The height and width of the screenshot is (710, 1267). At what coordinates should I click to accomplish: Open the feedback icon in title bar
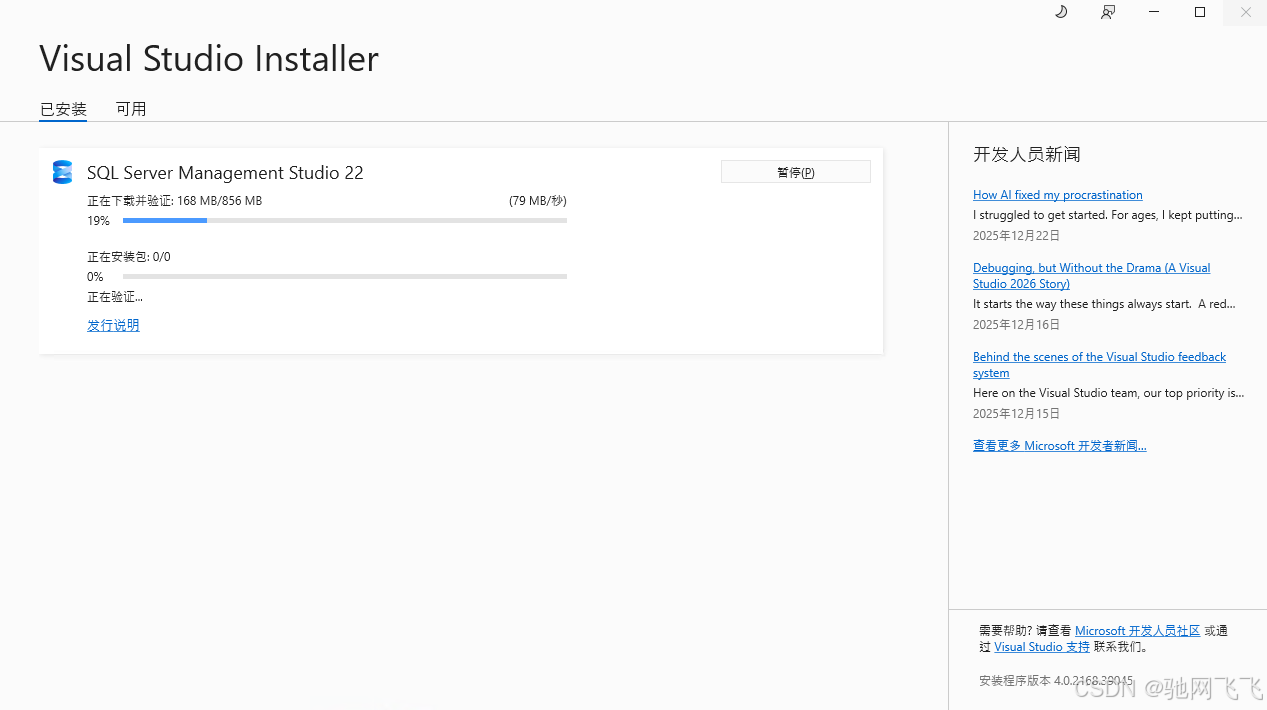coord(1108,12)
